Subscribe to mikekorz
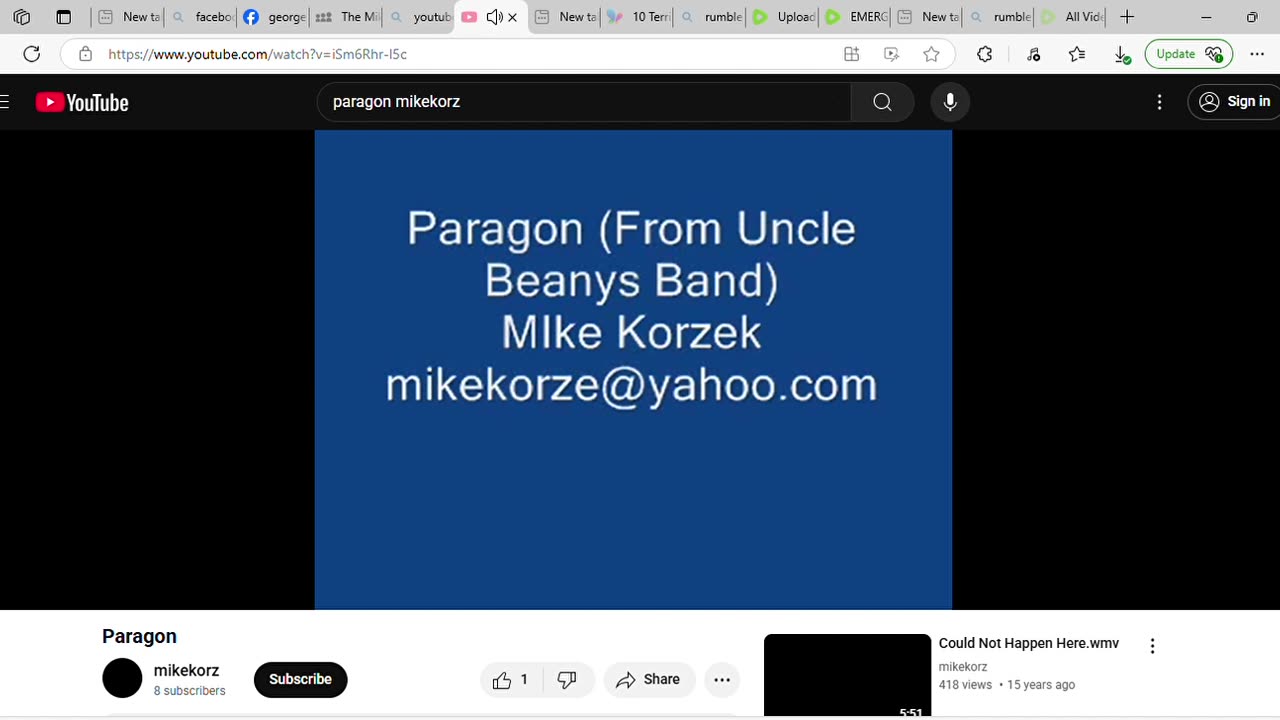This screenshot has height=720, width=1280. [300, 679]
